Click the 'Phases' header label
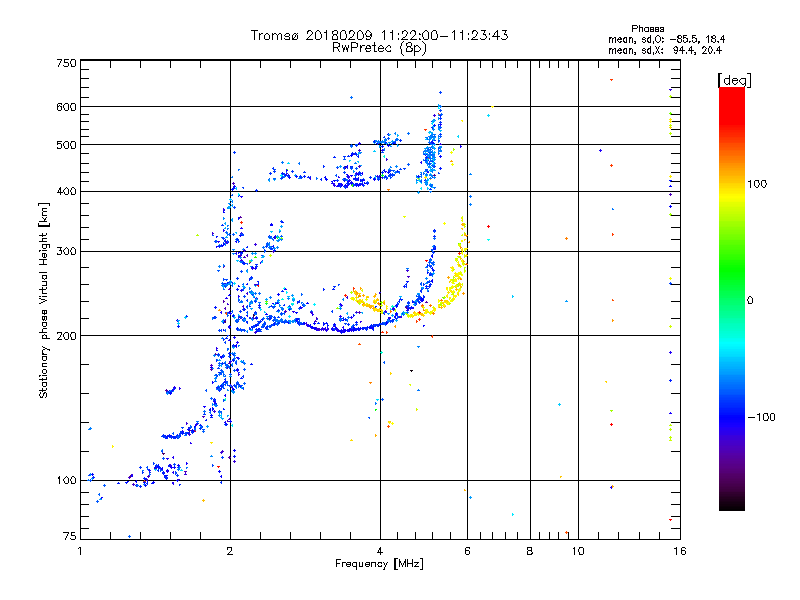The image size is (800, 600). point(647,29)
